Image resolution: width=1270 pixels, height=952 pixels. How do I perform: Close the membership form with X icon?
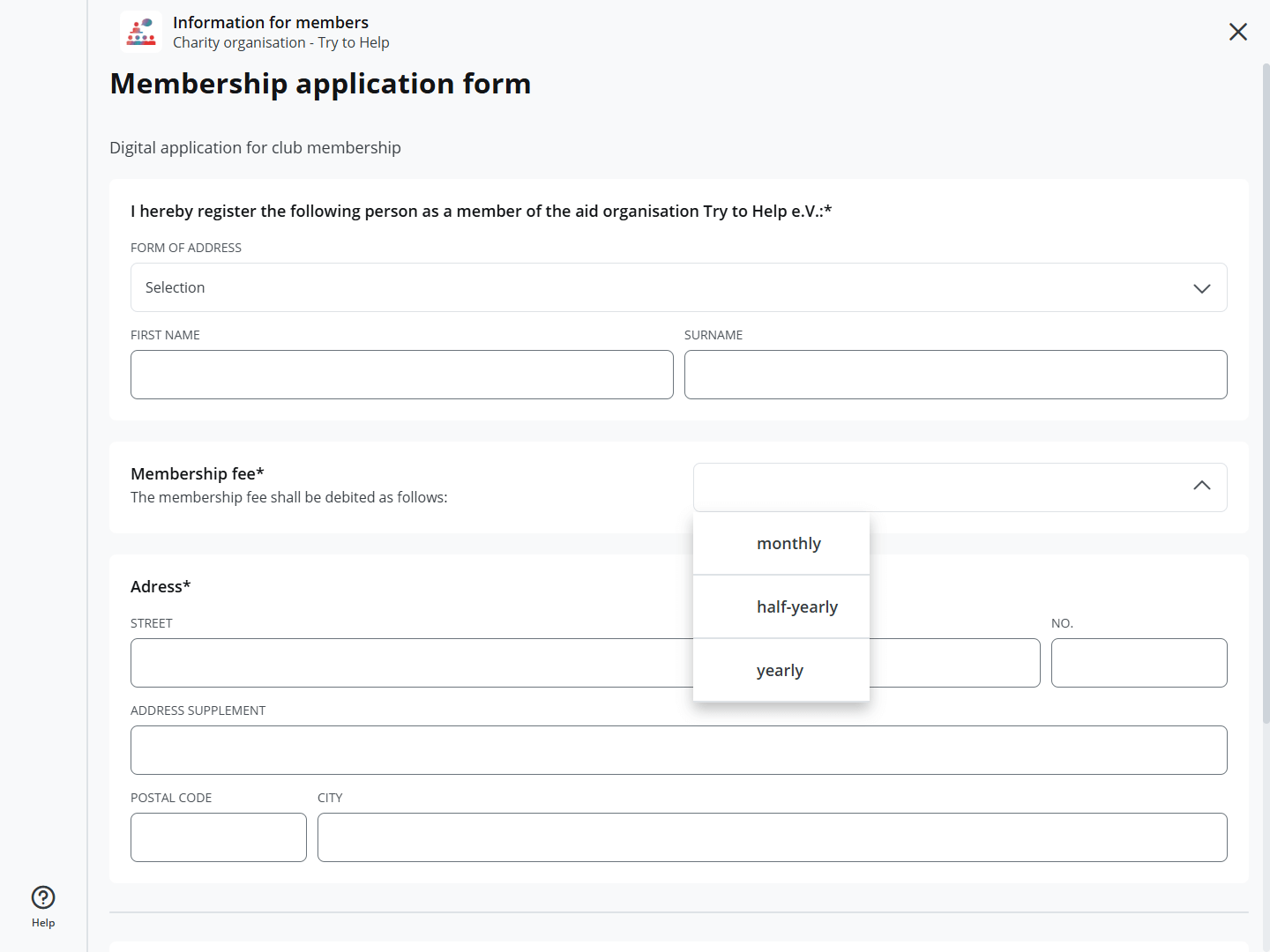click(x=1238, y=32)
